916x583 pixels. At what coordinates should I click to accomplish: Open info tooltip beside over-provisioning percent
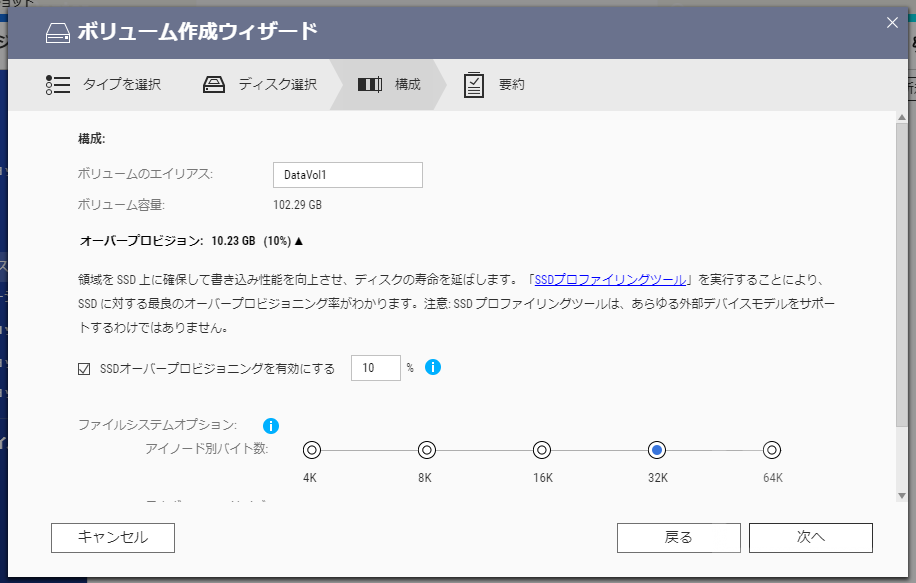(433, 367)
